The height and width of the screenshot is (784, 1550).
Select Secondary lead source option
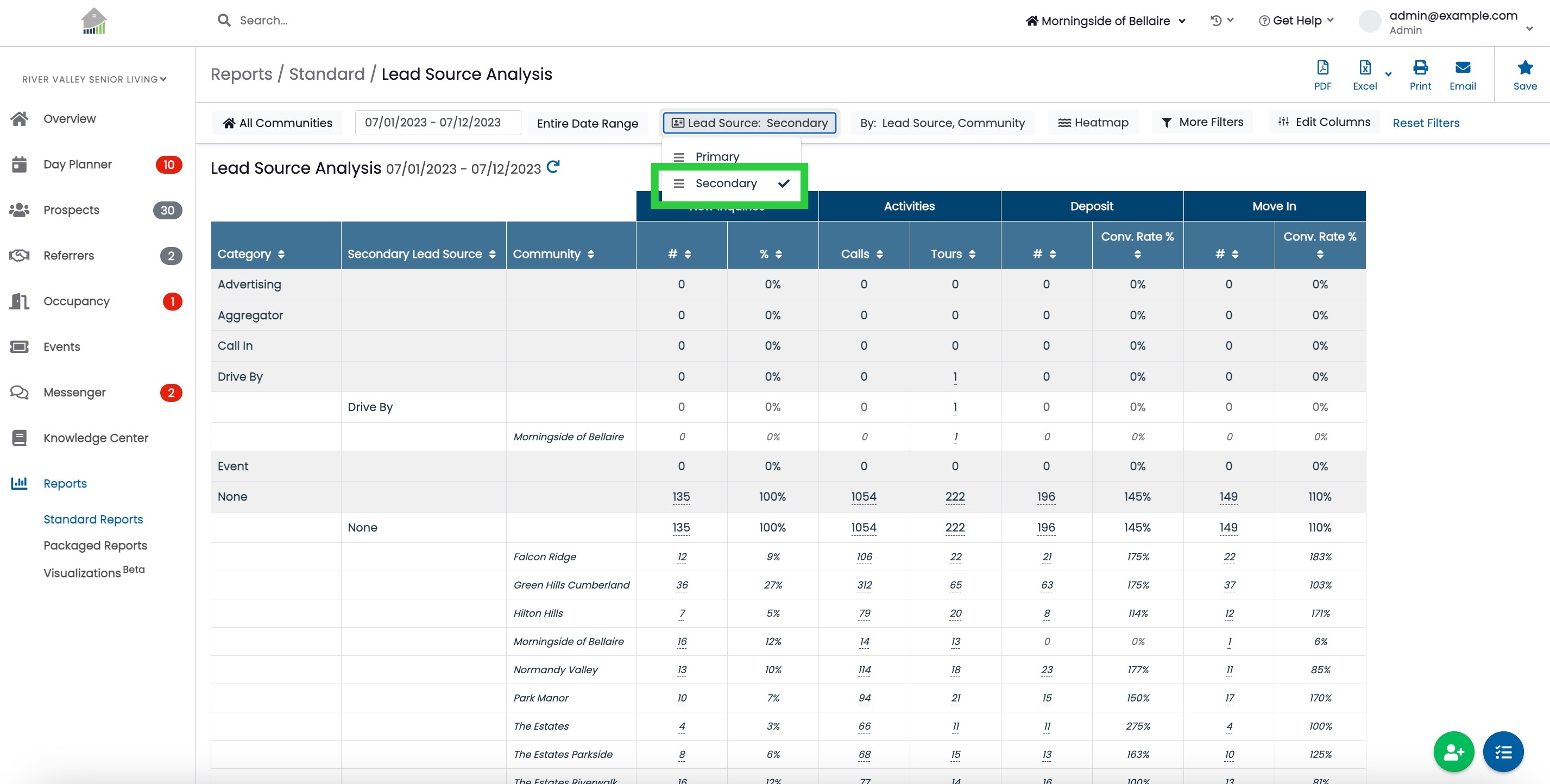[730, 184]
